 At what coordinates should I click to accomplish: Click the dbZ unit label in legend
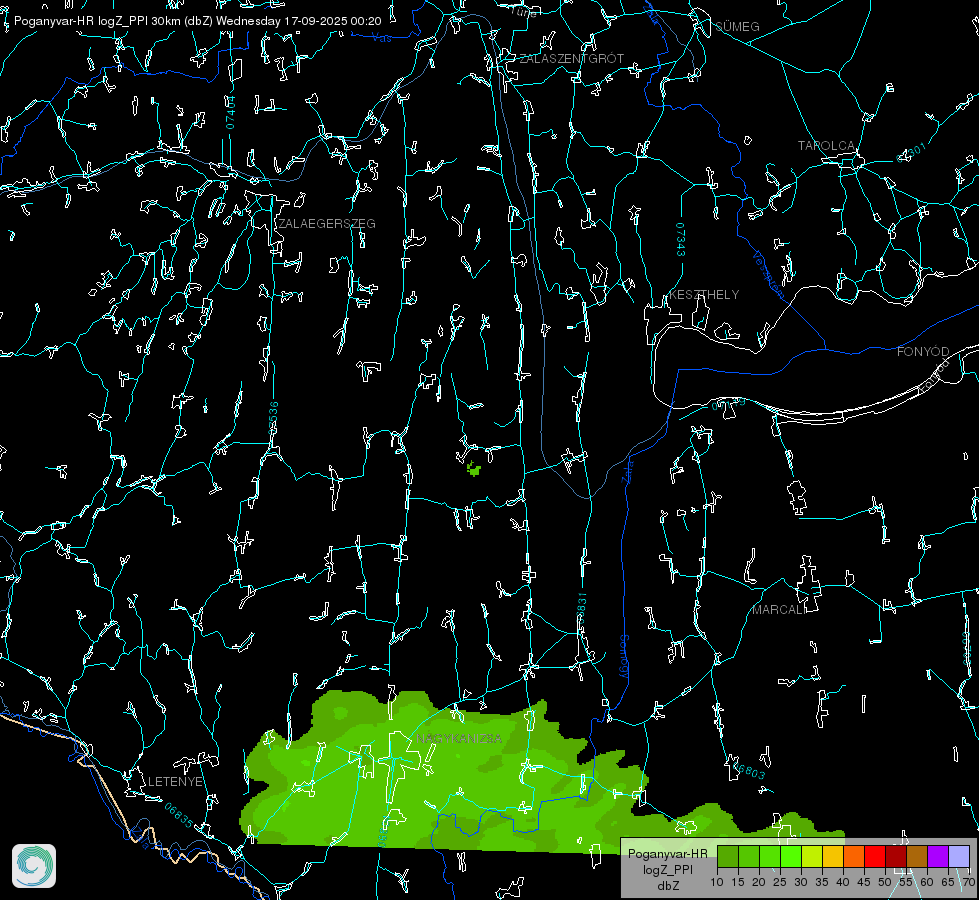667,886
